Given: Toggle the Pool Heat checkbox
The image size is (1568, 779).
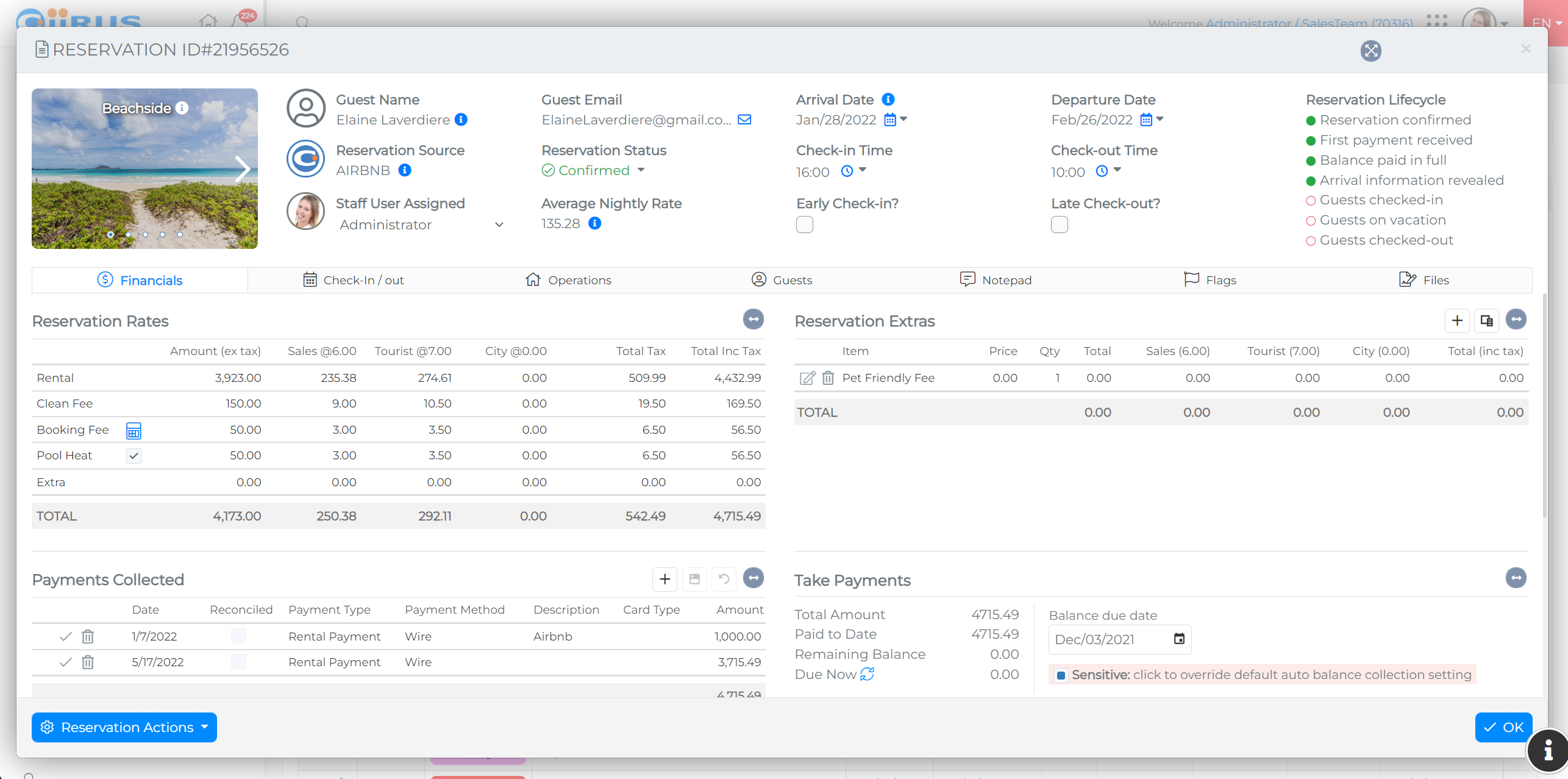Looking at the screenshot, I should 134,456.
